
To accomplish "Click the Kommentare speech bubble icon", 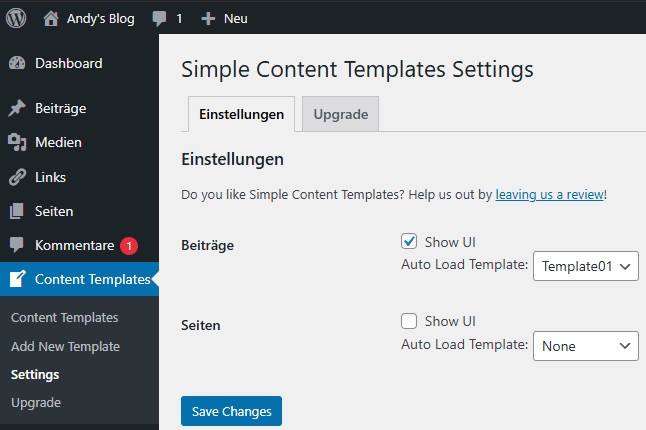I will click(17, 246).
